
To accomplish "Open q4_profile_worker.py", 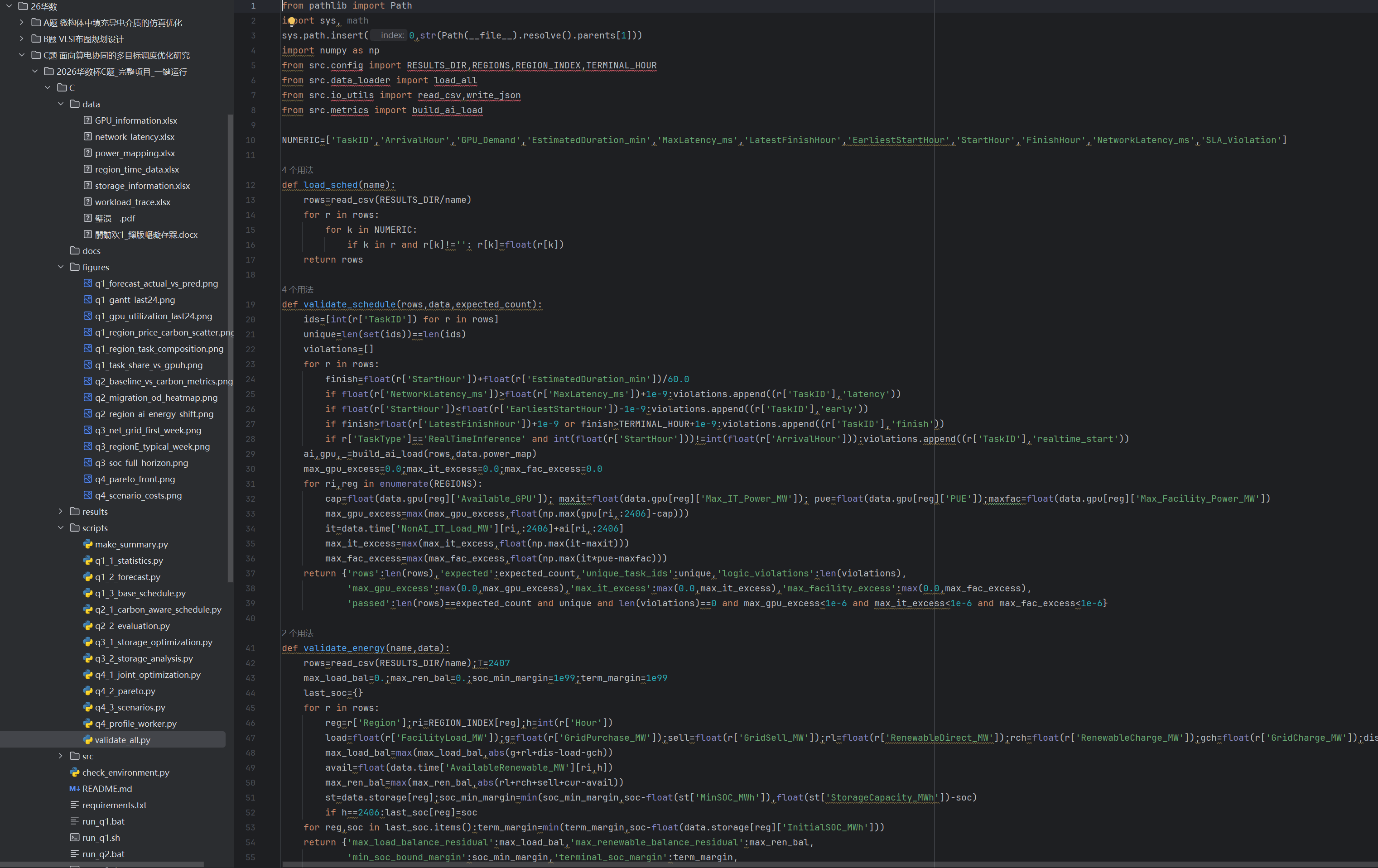I will point(135,724).
